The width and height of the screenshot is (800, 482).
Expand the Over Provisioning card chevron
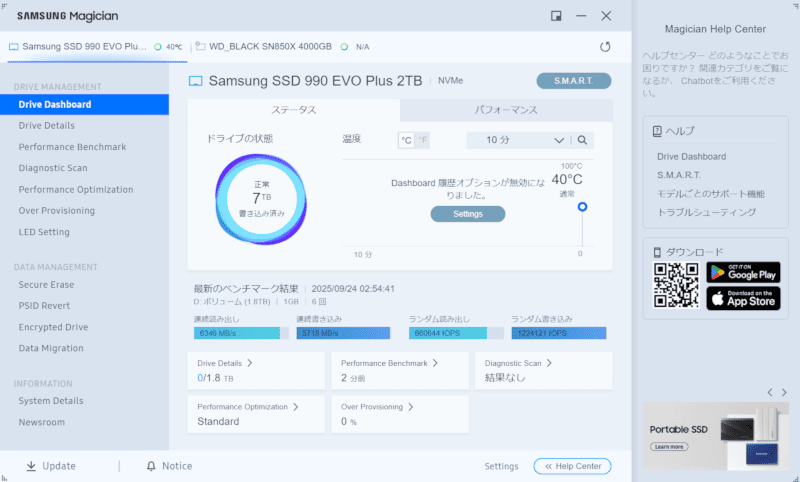tap(410, 407)
